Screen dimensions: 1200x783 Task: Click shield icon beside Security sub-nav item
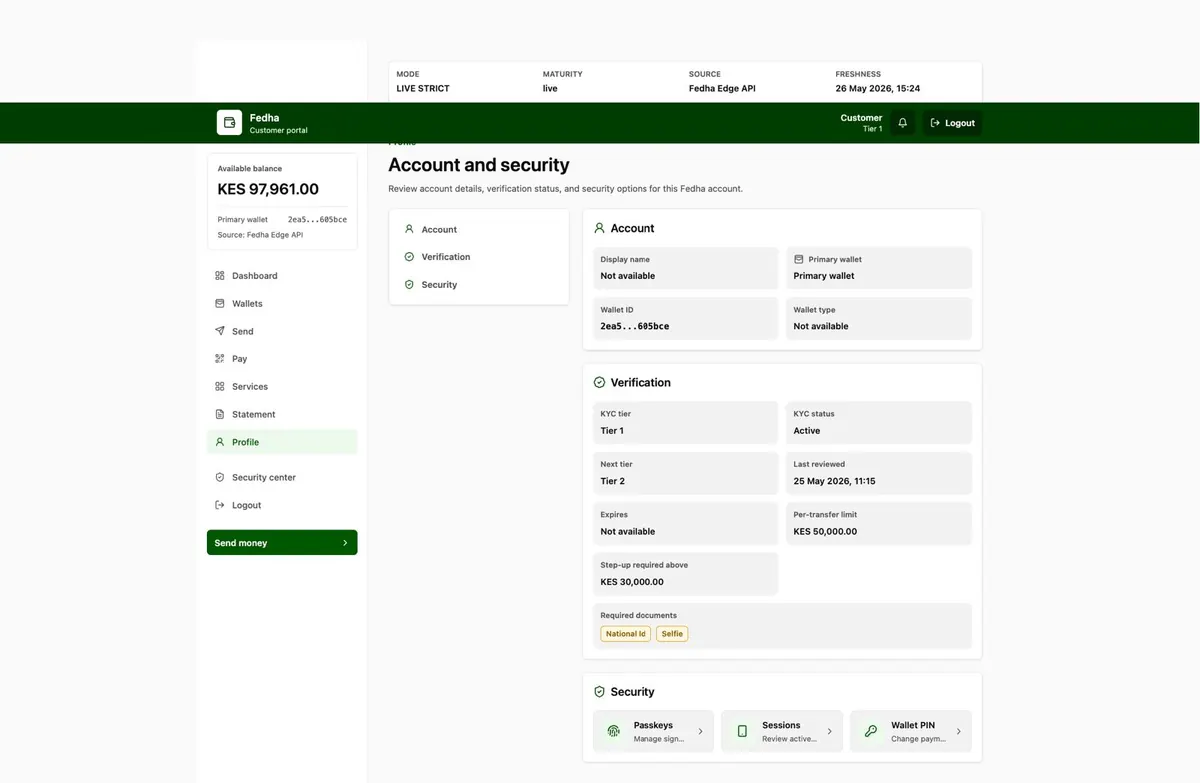[409, 285]
